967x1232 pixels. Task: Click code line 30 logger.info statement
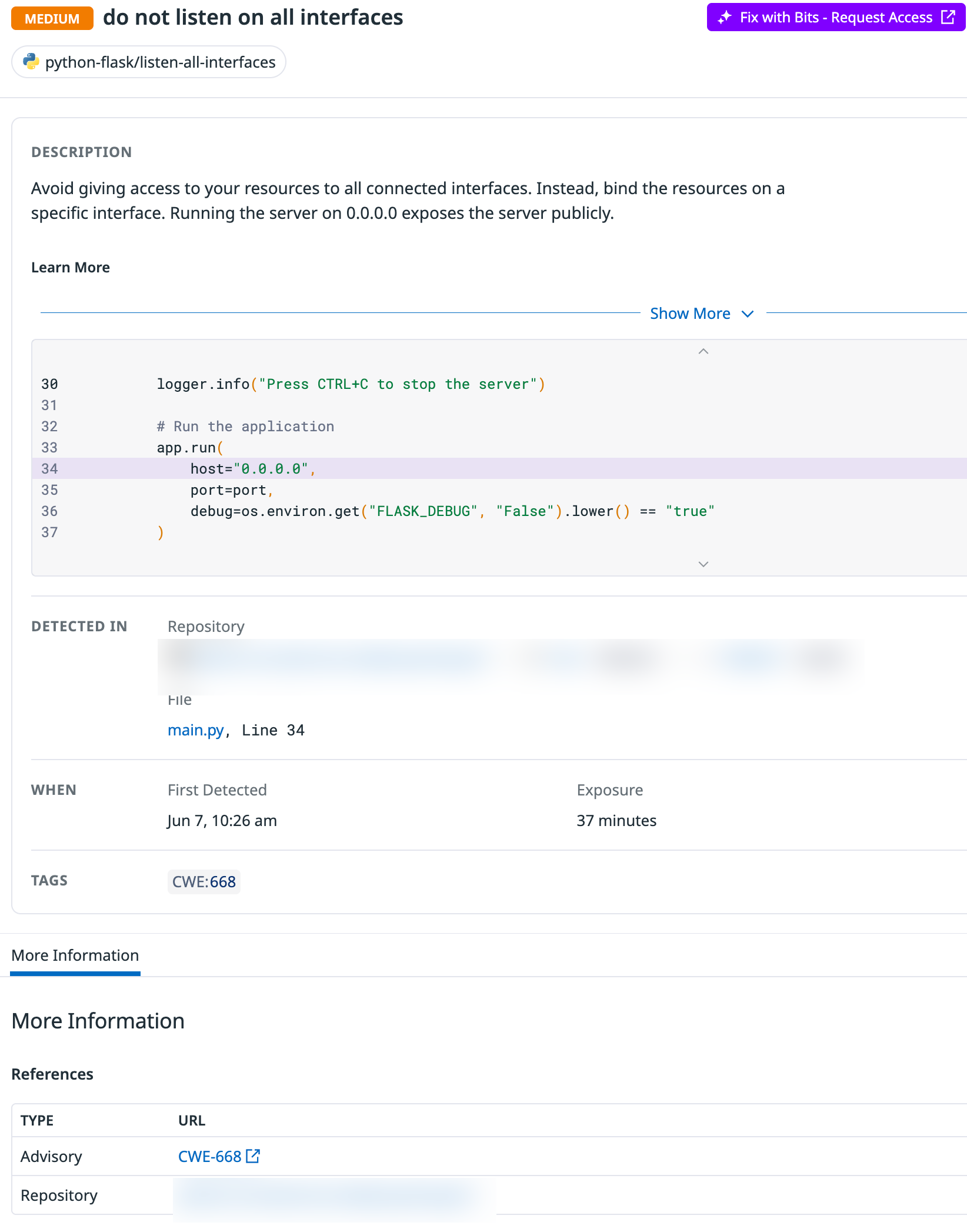coord(351,384)
